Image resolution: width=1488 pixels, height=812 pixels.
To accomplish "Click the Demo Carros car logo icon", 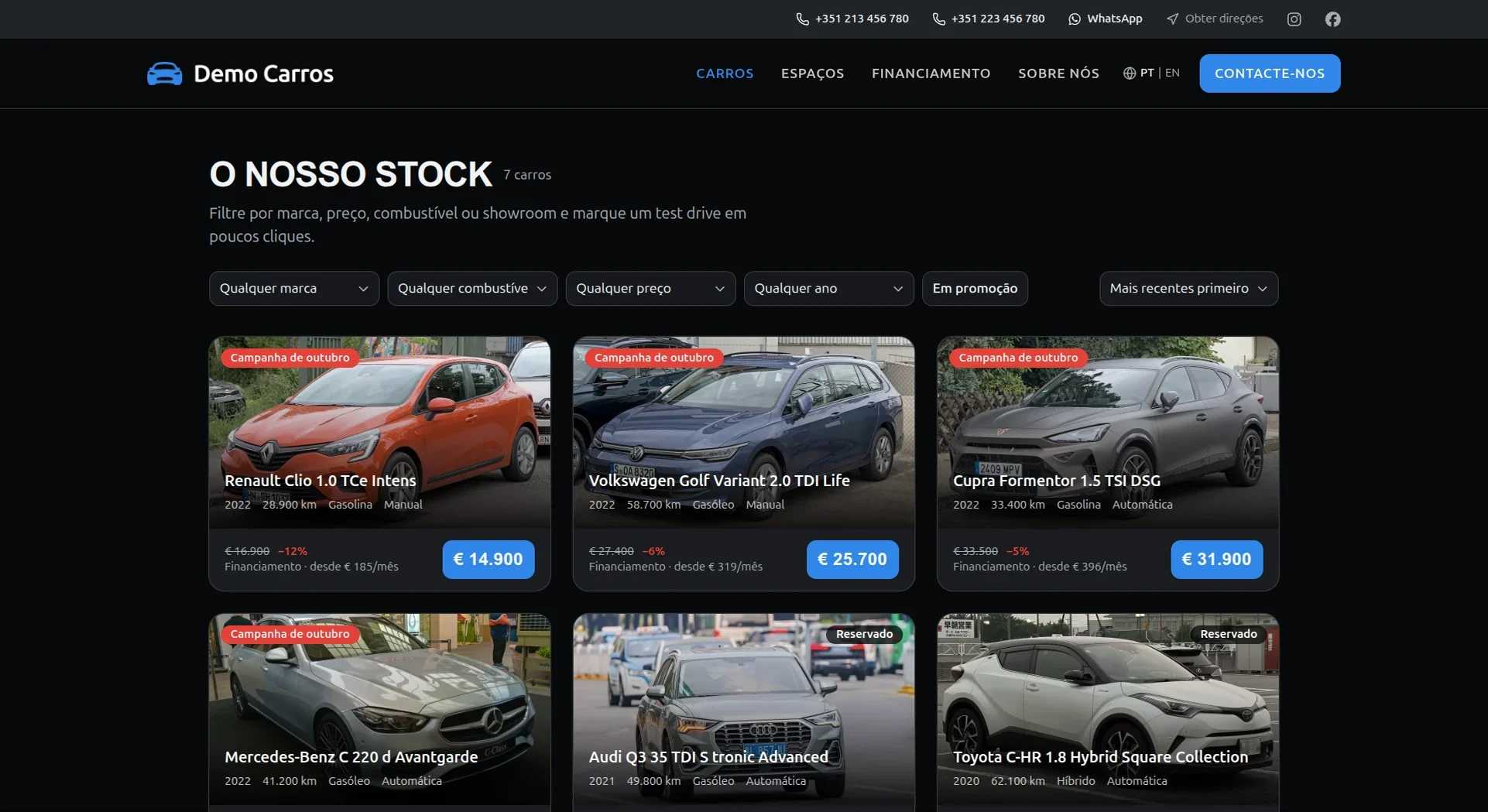I will coord(164,74).
